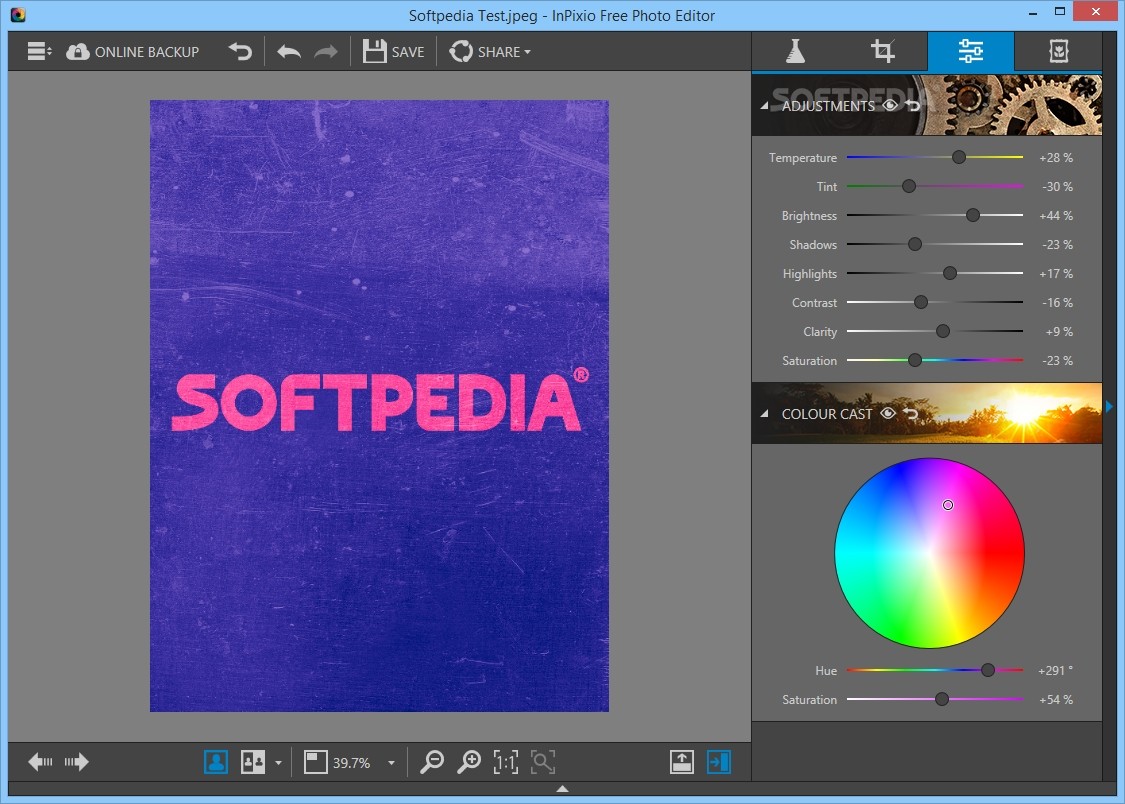Open compare view options dropdown arrow
This screenshot has height=804, width=1125.
pos(278,763)
